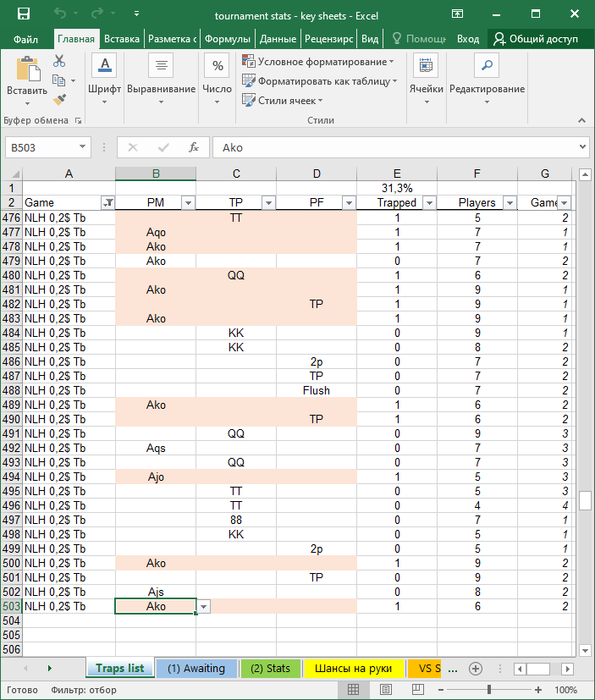Collapse the ribbon with the chevron
595x700 pixels.
pos(582,120)
